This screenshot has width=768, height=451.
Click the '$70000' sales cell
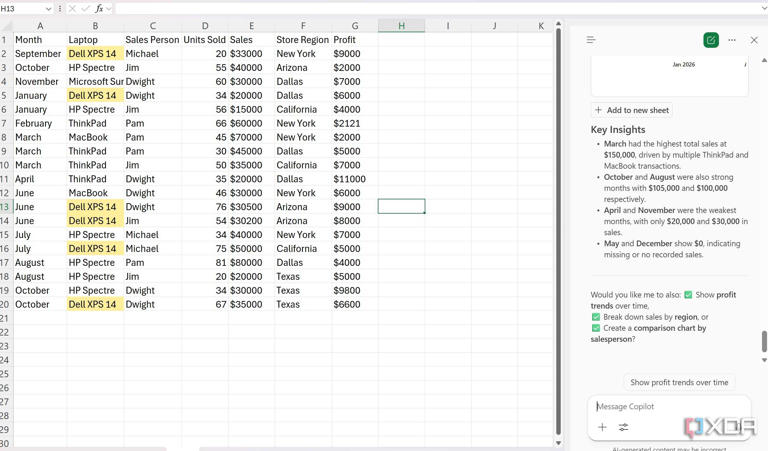(251, 137)
